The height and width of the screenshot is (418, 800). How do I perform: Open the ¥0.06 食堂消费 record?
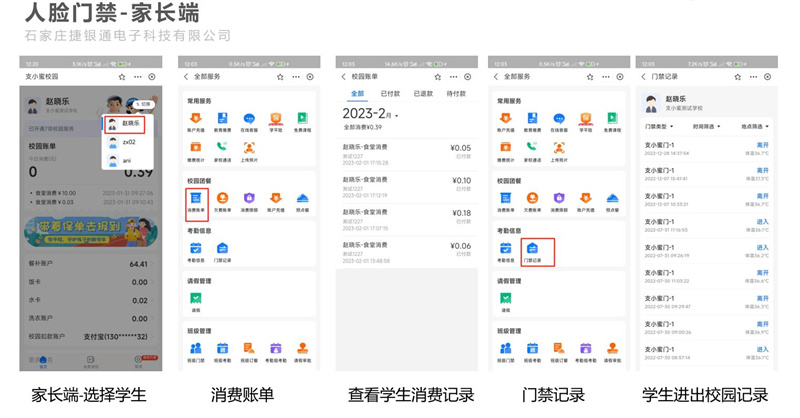coord(407,253)
